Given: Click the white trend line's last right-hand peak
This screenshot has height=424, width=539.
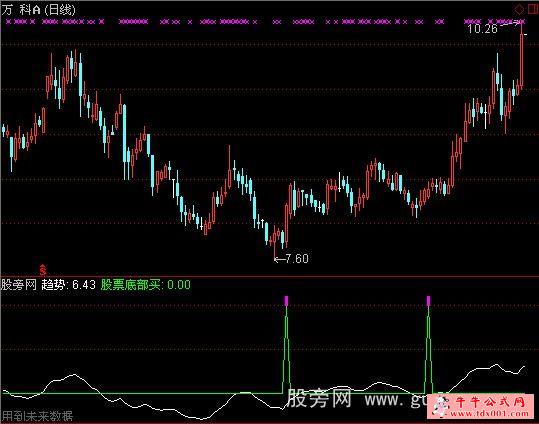Looking at the screenshot, I should 524,367.
